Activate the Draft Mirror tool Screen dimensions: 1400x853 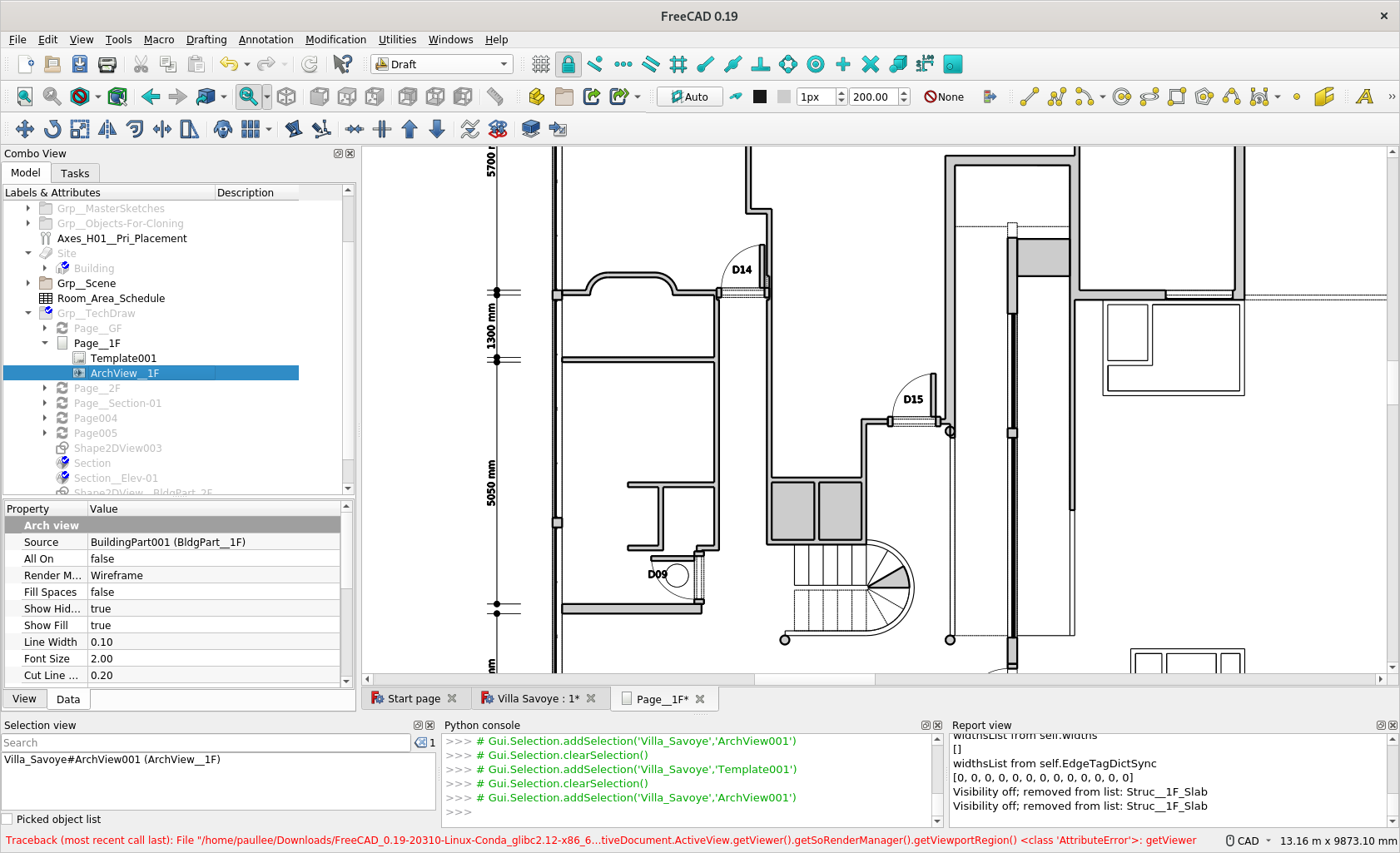[x=107, y=129]
